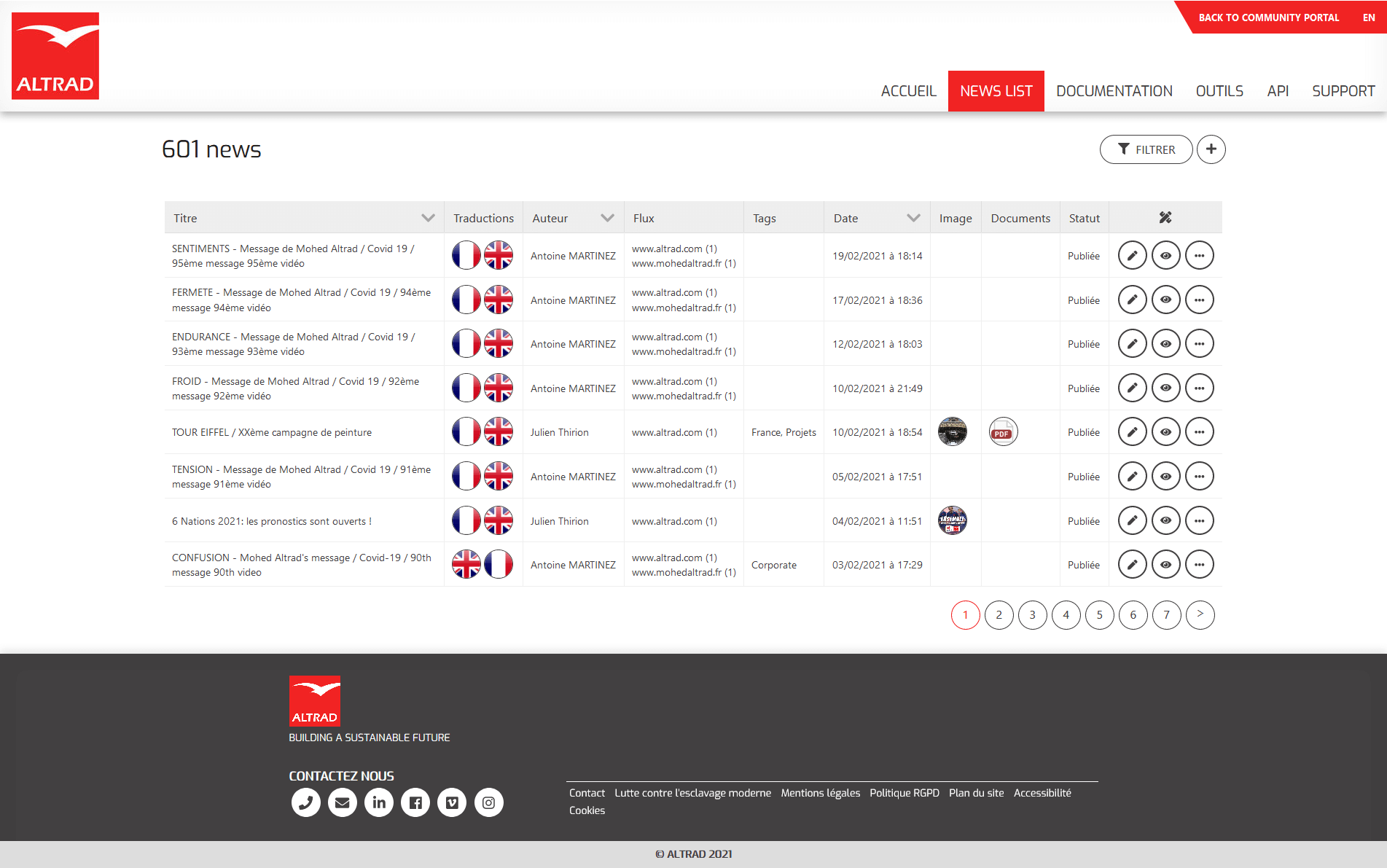The image size is (1387, 868).
Task: Visit the LinkedIn page from footer
Action: [379, 802]
